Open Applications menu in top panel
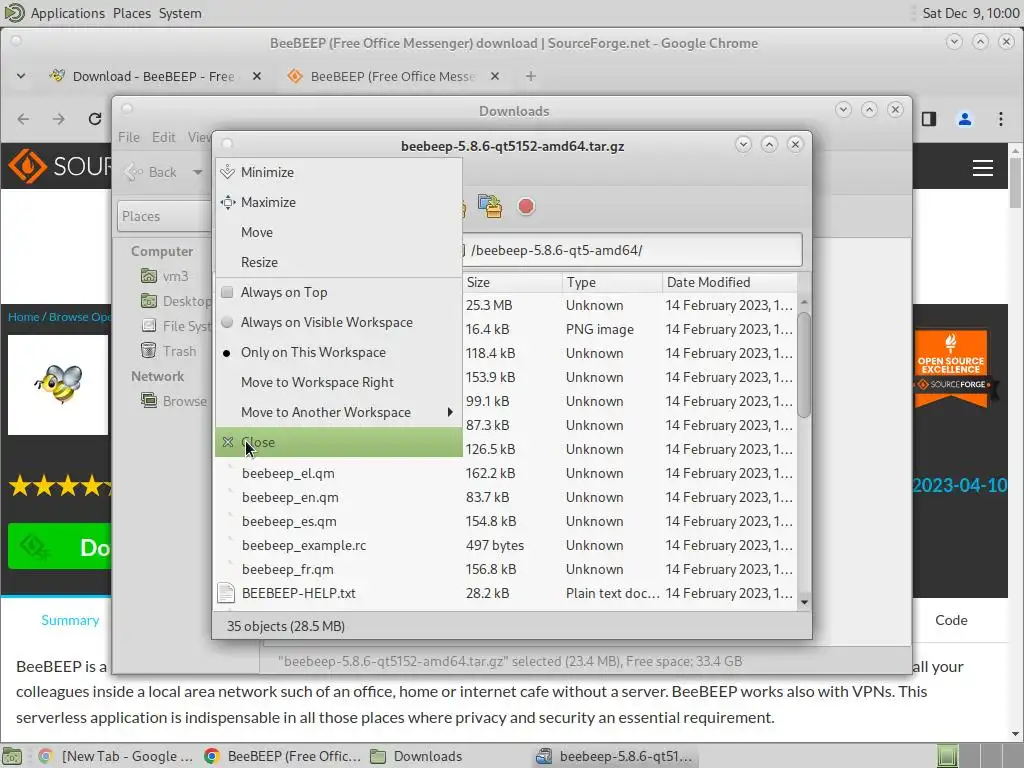The image size is (1024, 768). tap(67, 13)
